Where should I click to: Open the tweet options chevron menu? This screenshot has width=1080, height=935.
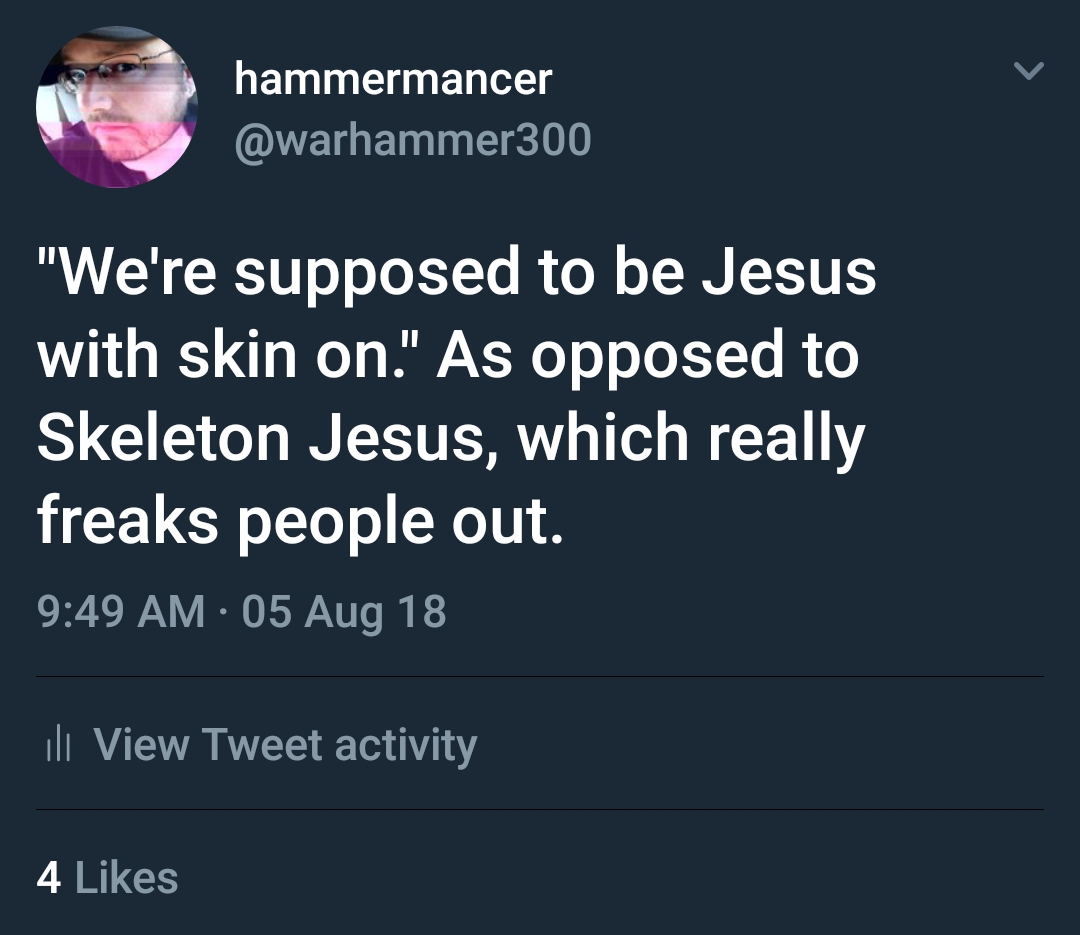coord(1028,72)
